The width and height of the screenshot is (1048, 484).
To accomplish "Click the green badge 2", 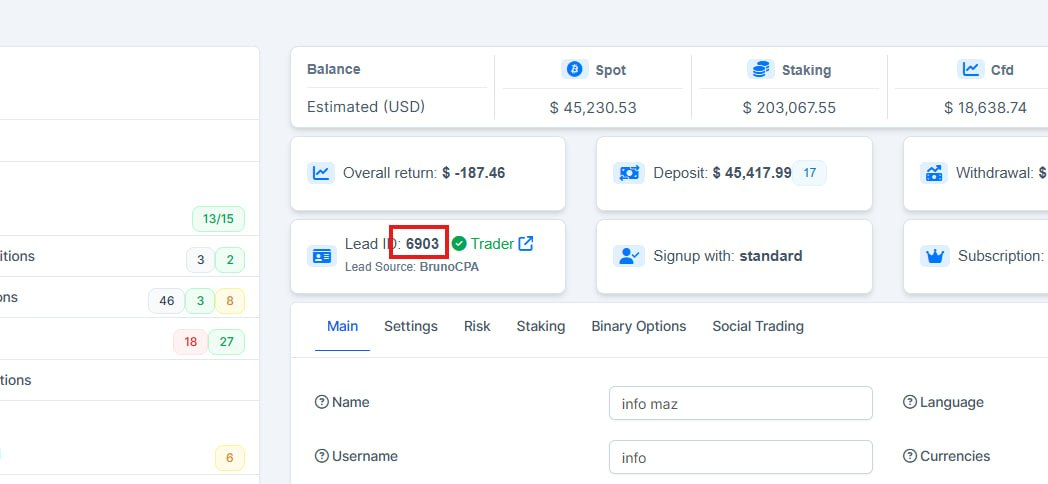I will click(x=230, y=260).
